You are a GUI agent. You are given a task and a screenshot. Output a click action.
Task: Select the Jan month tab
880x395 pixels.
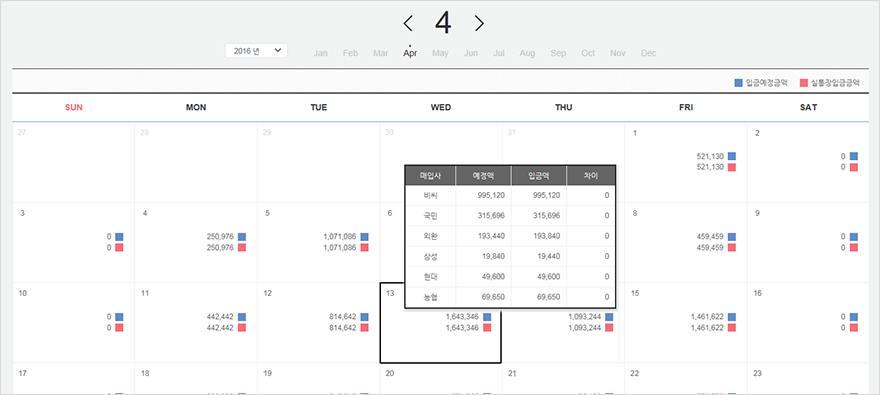pos(320,53)
